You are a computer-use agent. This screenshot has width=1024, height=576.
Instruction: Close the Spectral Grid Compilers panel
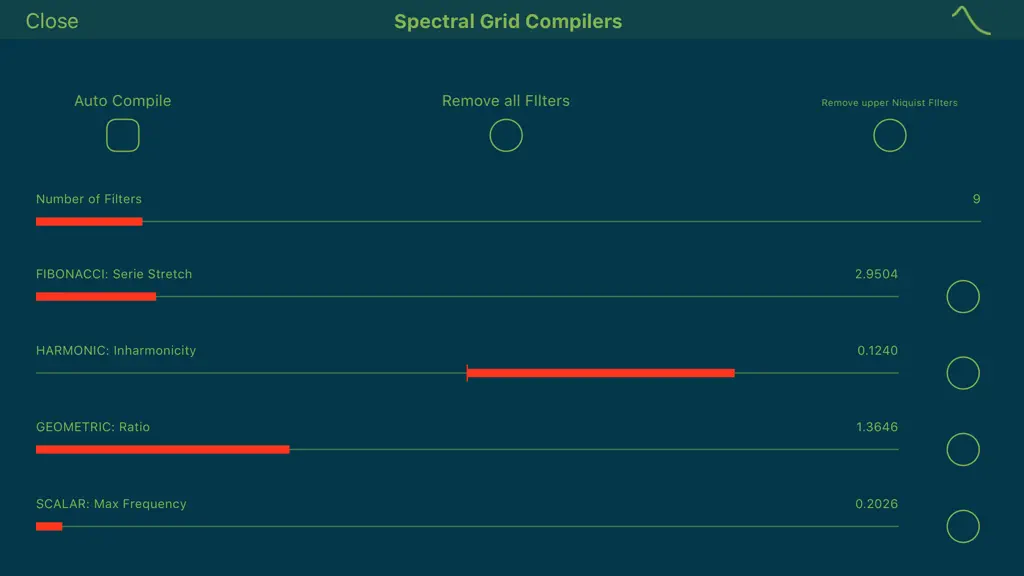(x=52, y=21)
